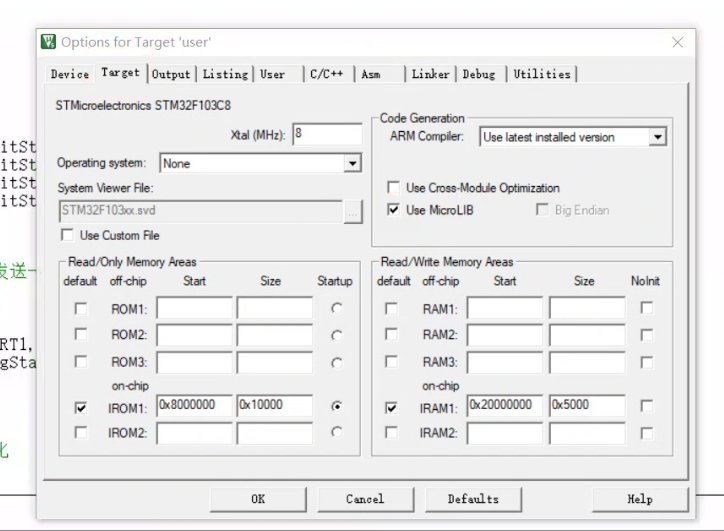This screenshot has width=724, height=531.
Task: Click the RAM1 Start address field
Action: pos(505,308)
